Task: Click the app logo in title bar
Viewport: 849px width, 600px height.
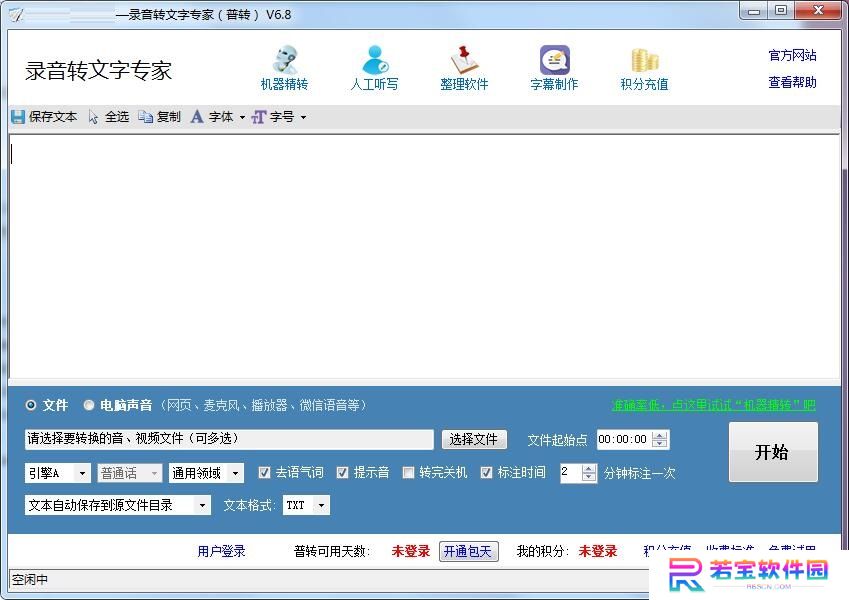Action: coord(16,15)
